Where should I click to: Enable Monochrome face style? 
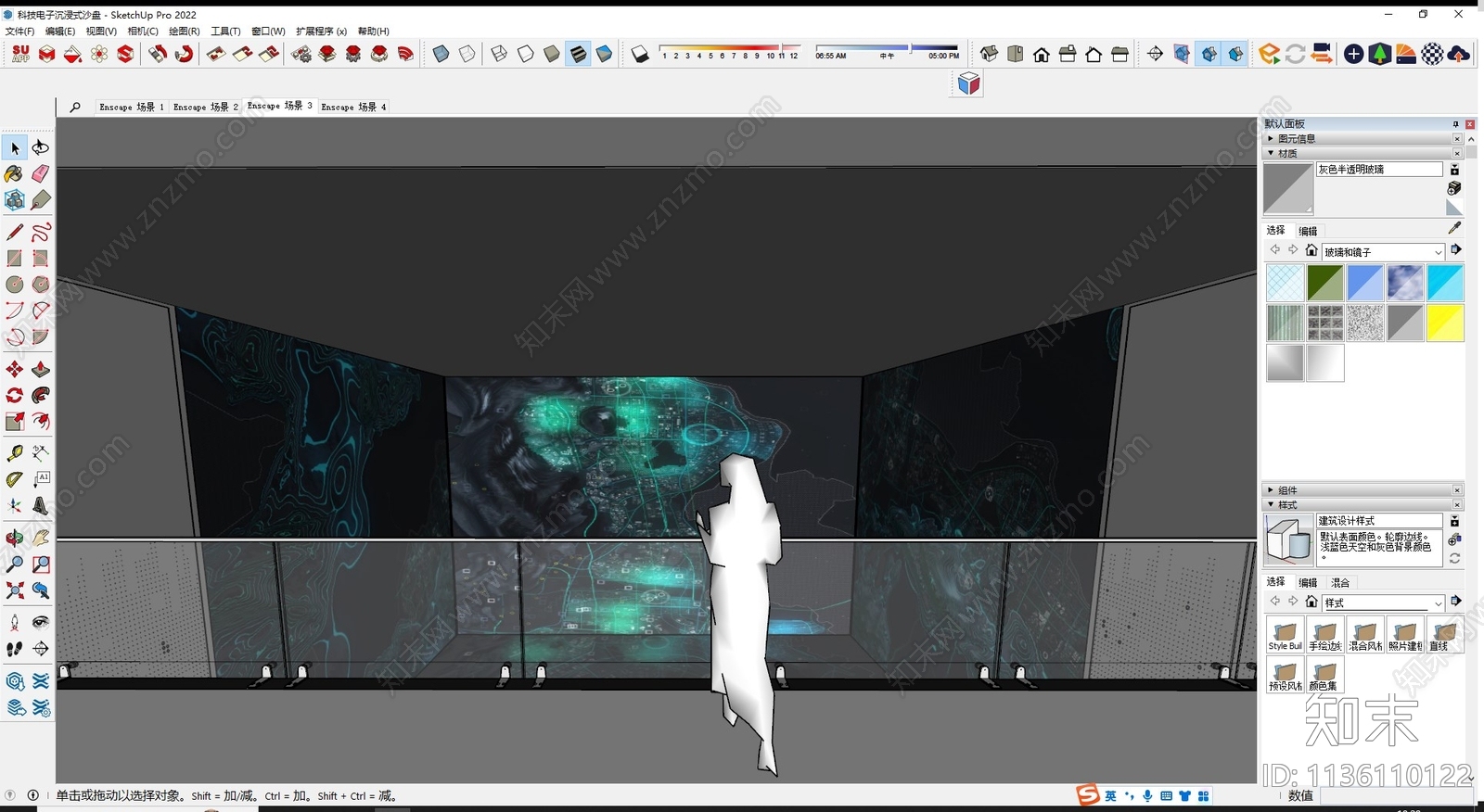[x=604, y=55]
